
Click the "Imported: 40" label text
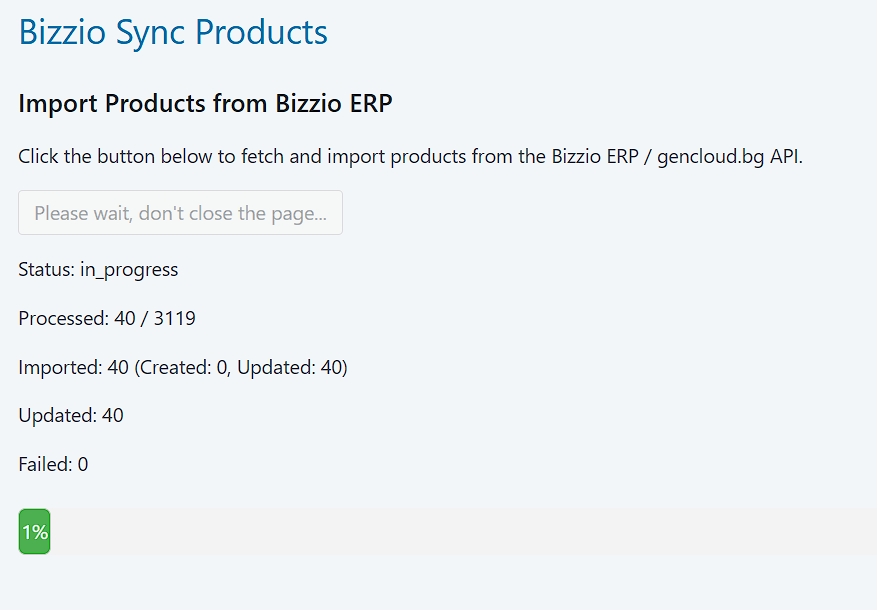[x=73, y=368]
